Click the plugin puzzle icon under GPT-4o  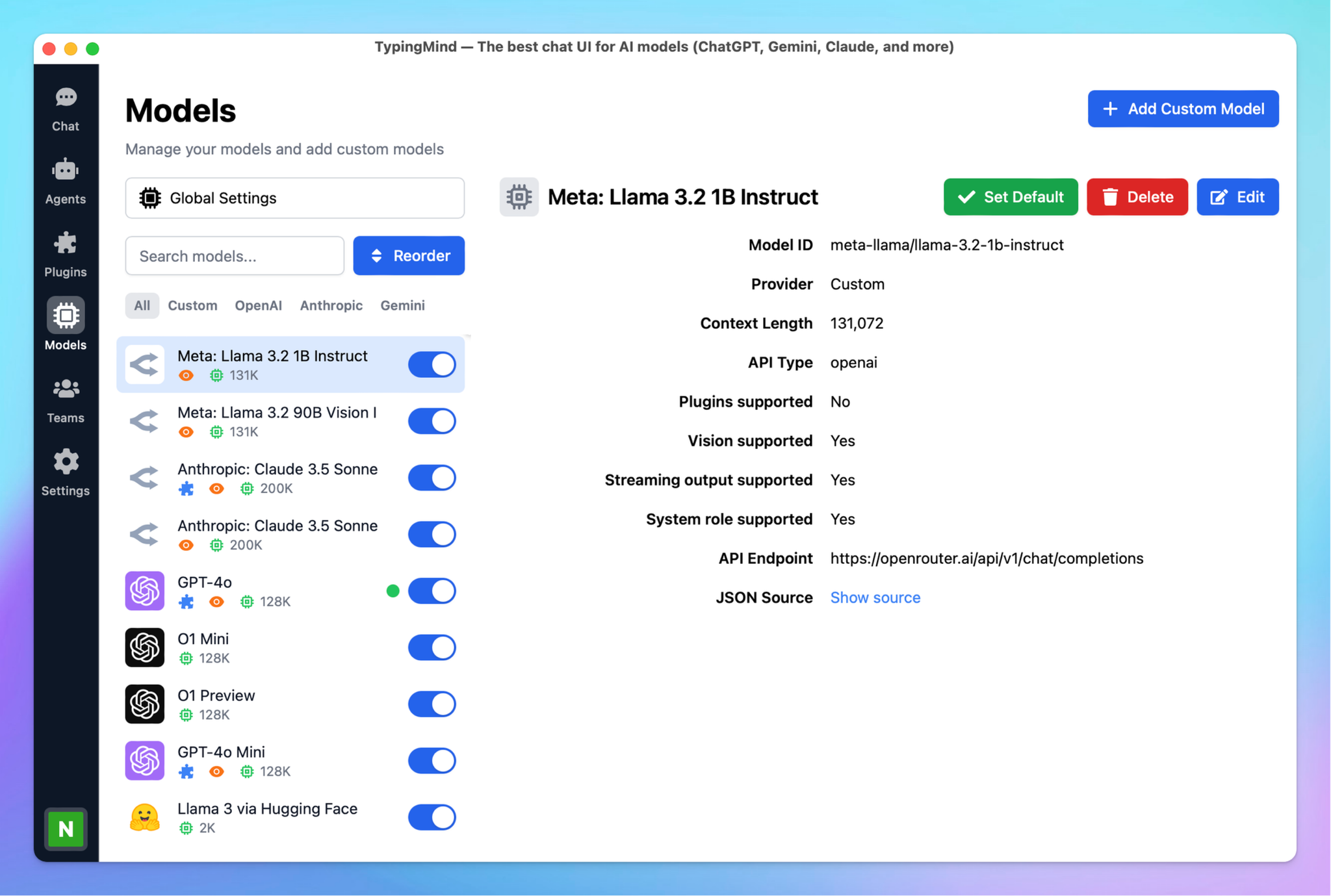coord(187,602)
